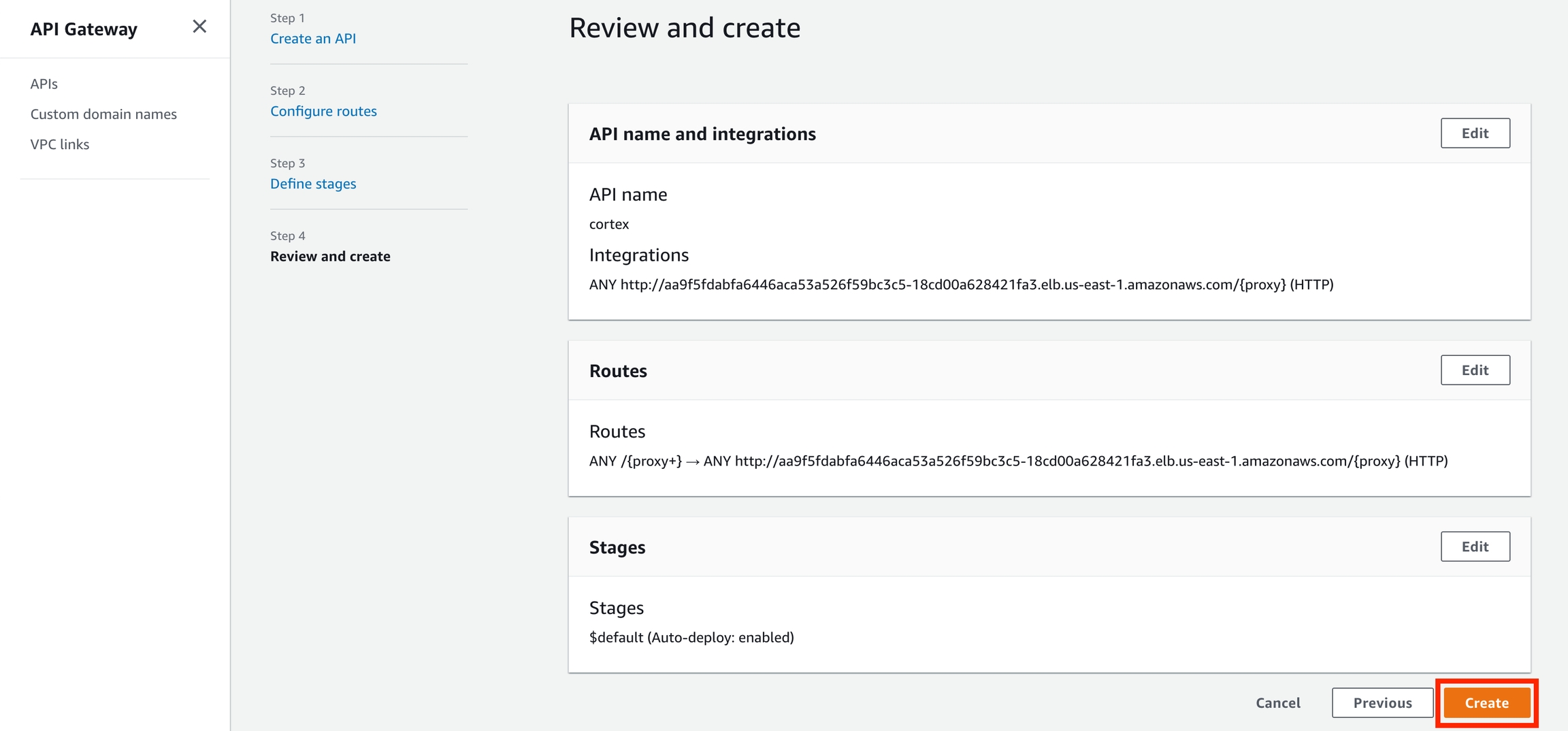The width and height of the screenshot is (1568, 731).
Task: Click the ANY /{proxy+} route mapping text
Action: [x=1018, y=461]
